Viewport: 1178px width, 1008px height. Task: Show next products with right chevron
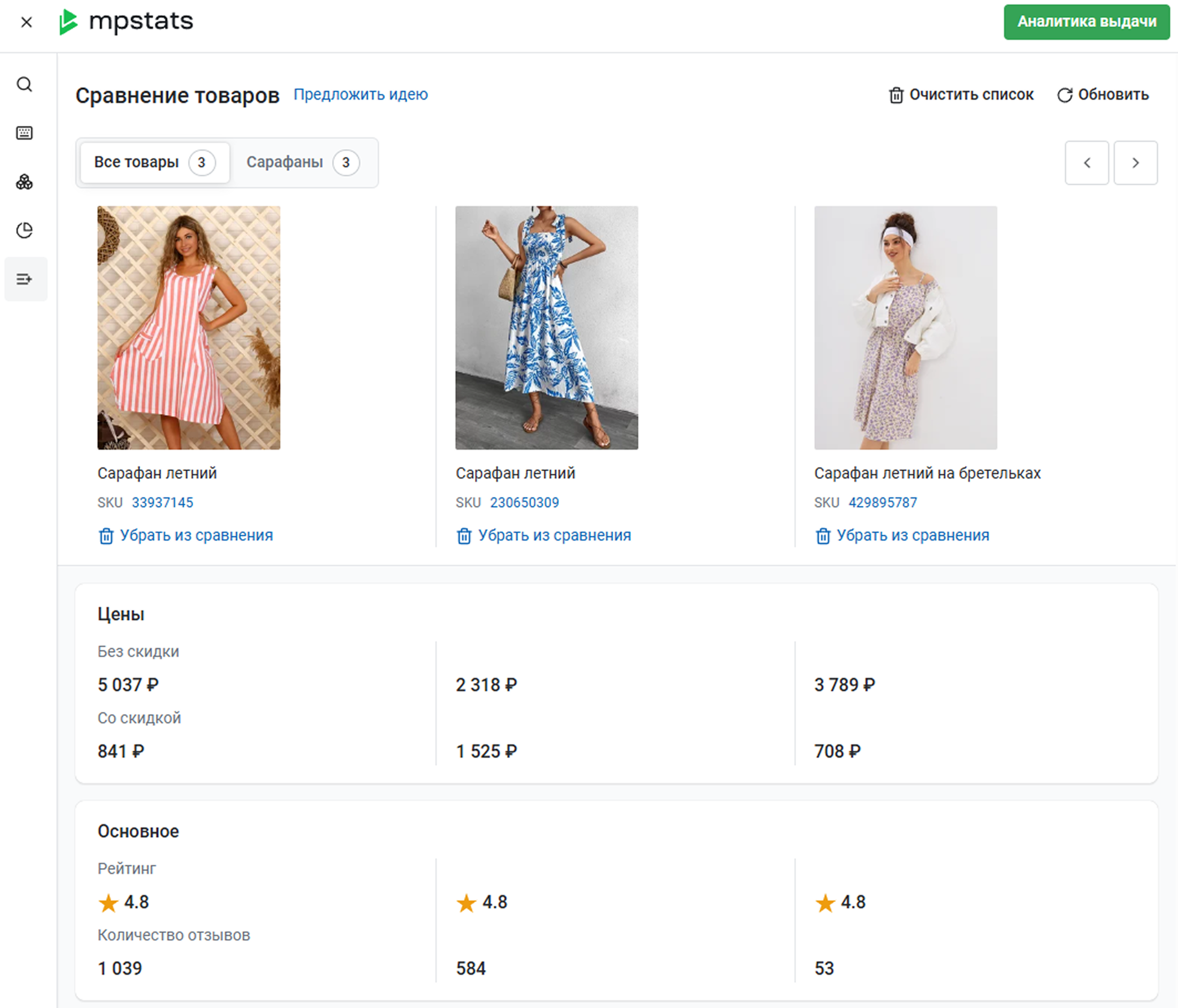coord(1135,163)
